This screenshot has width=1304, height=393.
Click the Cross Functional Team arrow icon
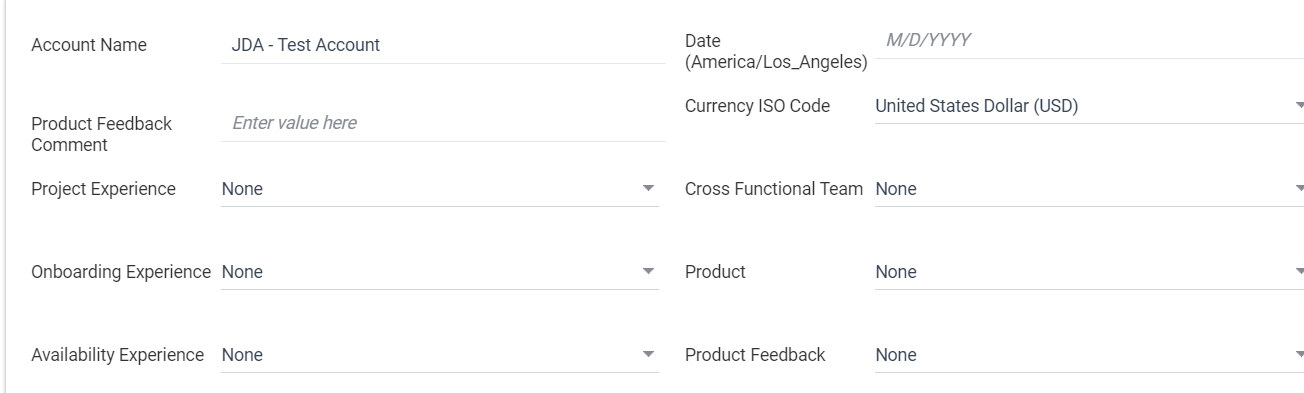tap(1299, 188)
